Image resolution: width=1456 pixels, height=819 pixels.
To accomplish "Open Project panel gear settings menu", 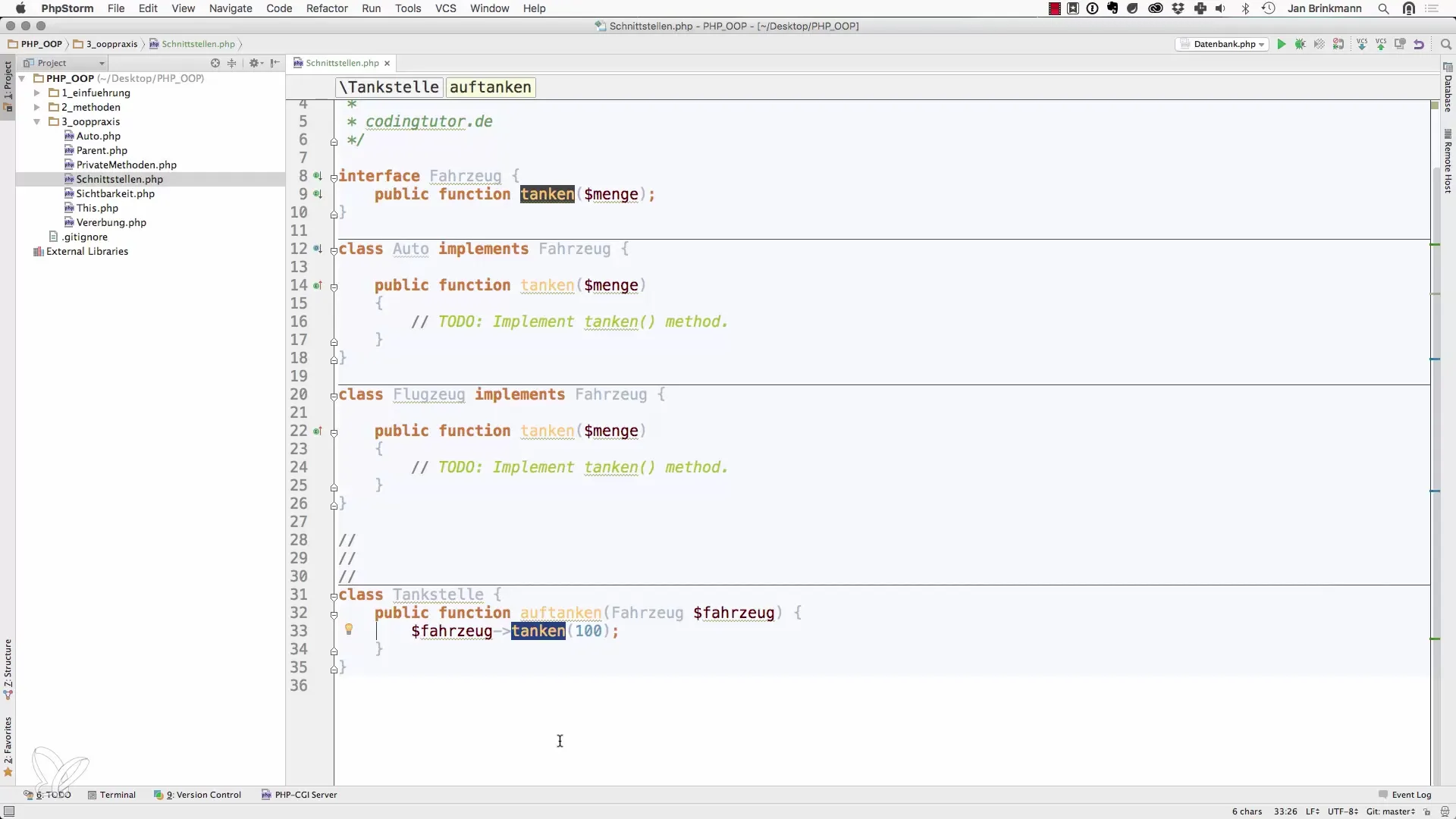I will pyautogui.click(x=255, y=63).
